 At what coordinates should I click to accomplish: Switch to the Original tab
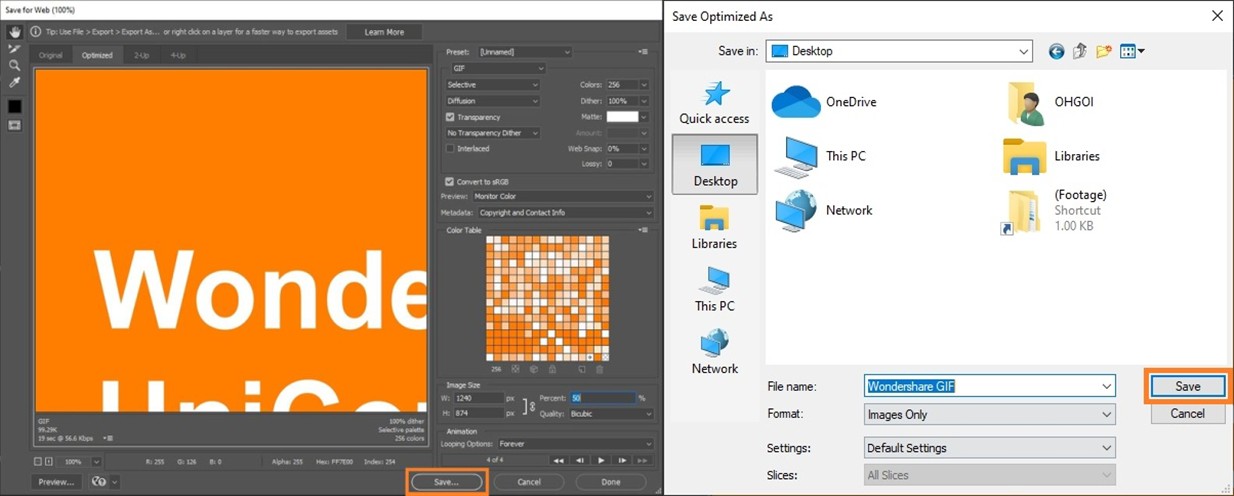[50, 55]
